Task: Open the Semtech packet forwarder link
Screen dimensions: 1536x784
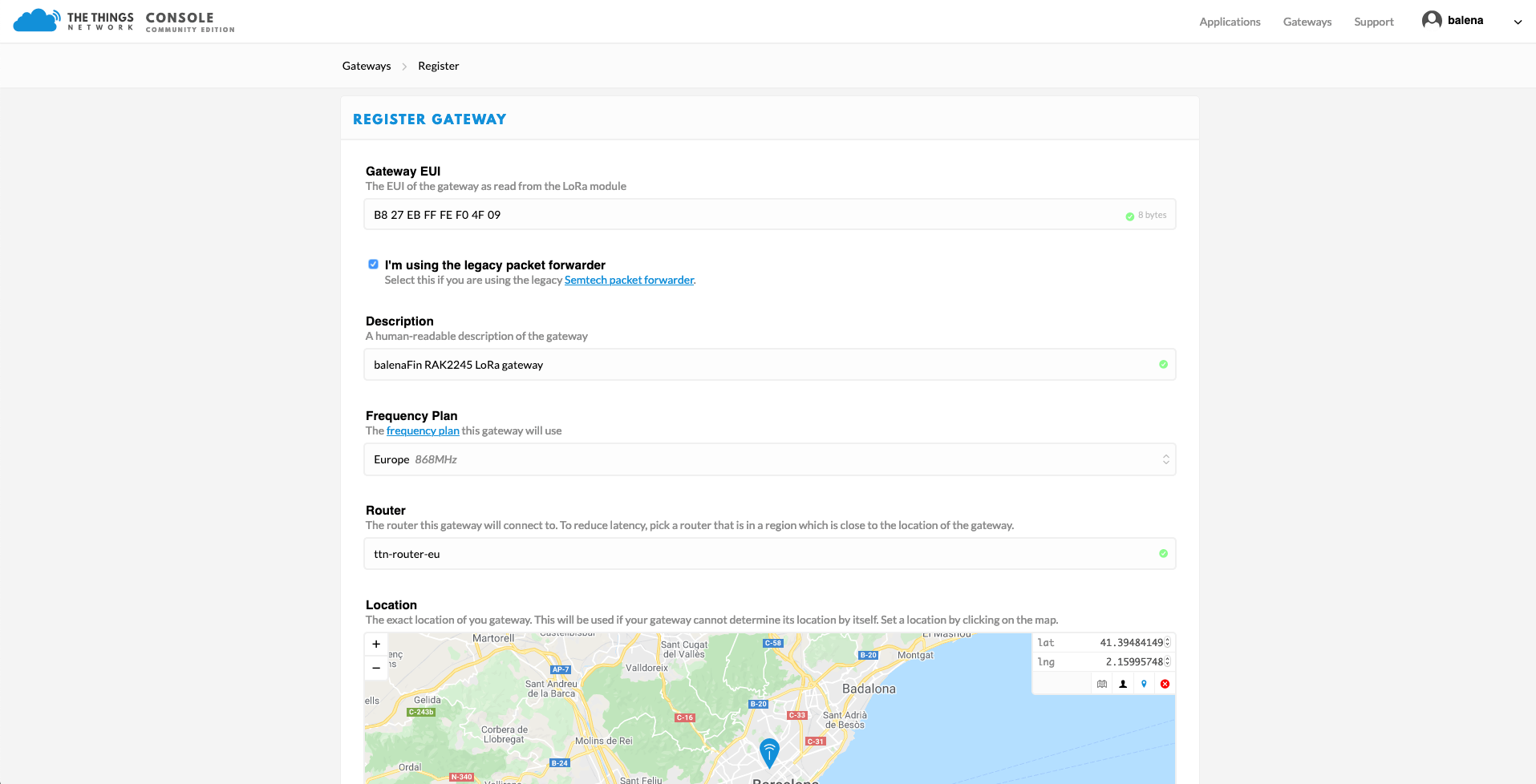Action: pos(629,280)
